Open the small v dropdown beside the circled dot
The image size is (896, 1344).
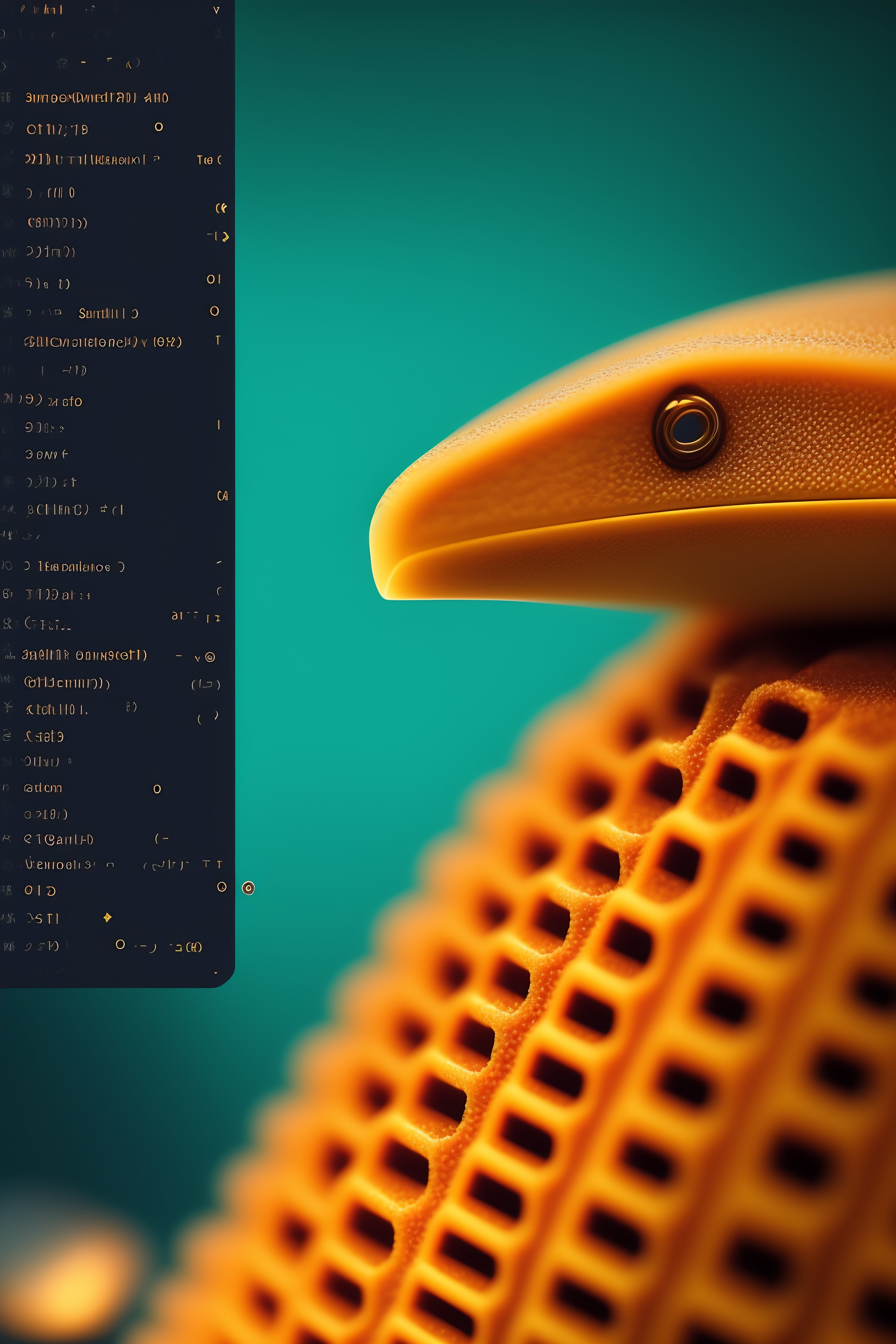coord(197,659)
